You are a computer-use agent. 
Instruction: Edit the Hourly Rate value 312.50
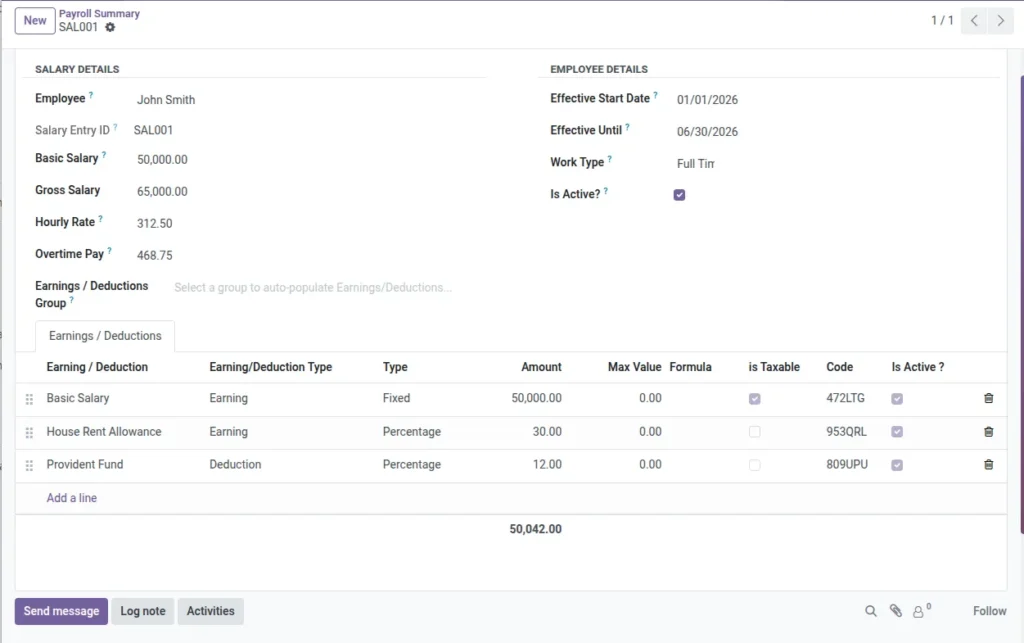coord(155,224)
